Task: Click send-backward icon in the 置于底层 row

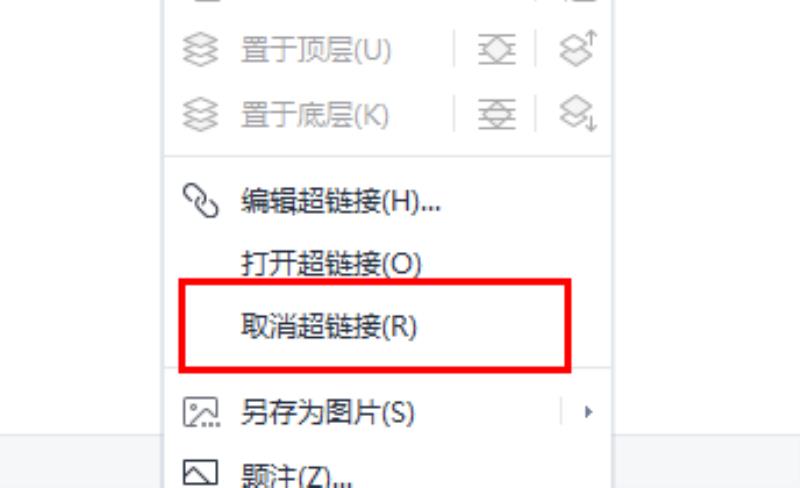Action: (496, 114)
